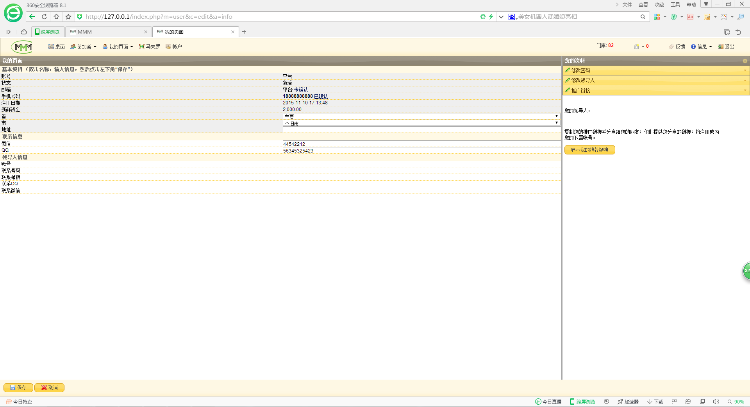750x407 pixels.
Task: Click the scissors screenshot extension icon
Action: (x=724, y=17)
